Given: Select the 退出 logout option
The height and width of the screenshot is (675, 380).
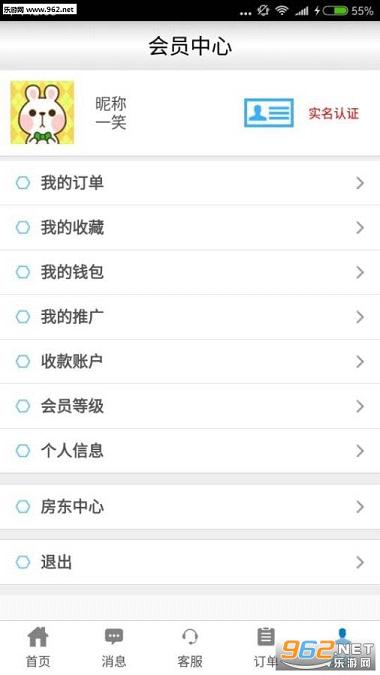Looking at the screenshot, I should [190, 562].
